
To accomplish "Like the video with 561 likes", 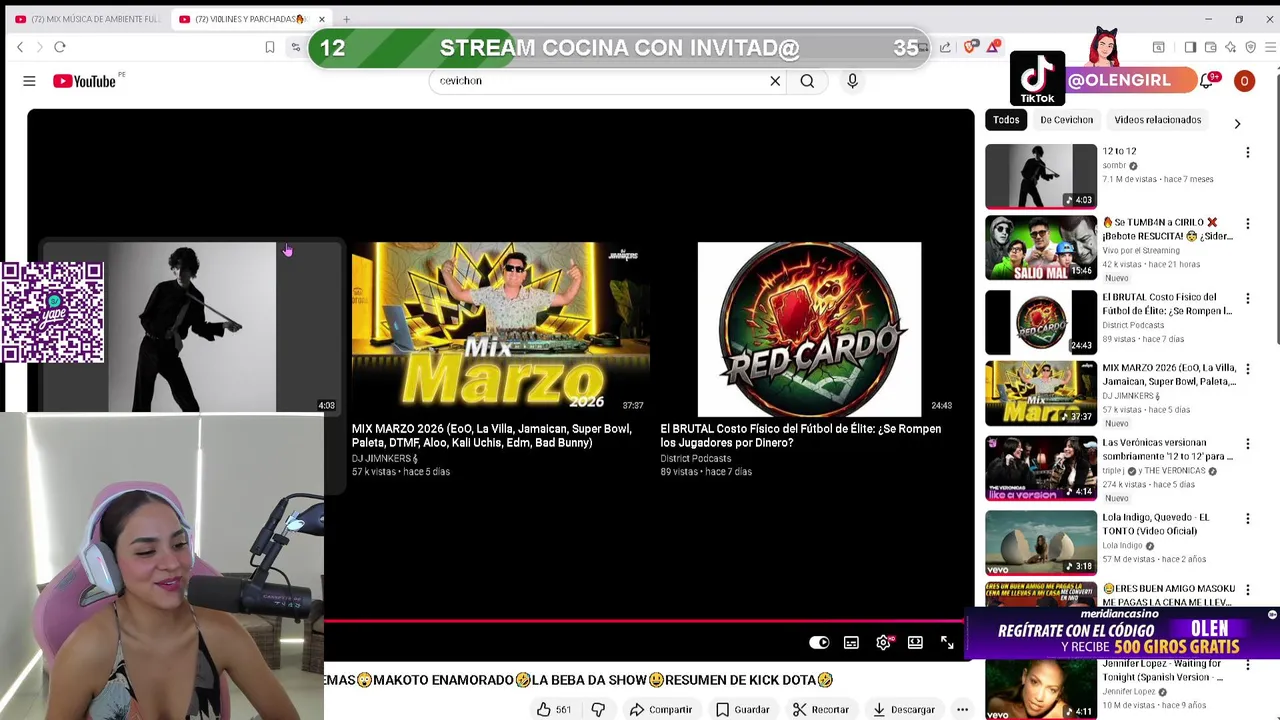I will point(553,709).
